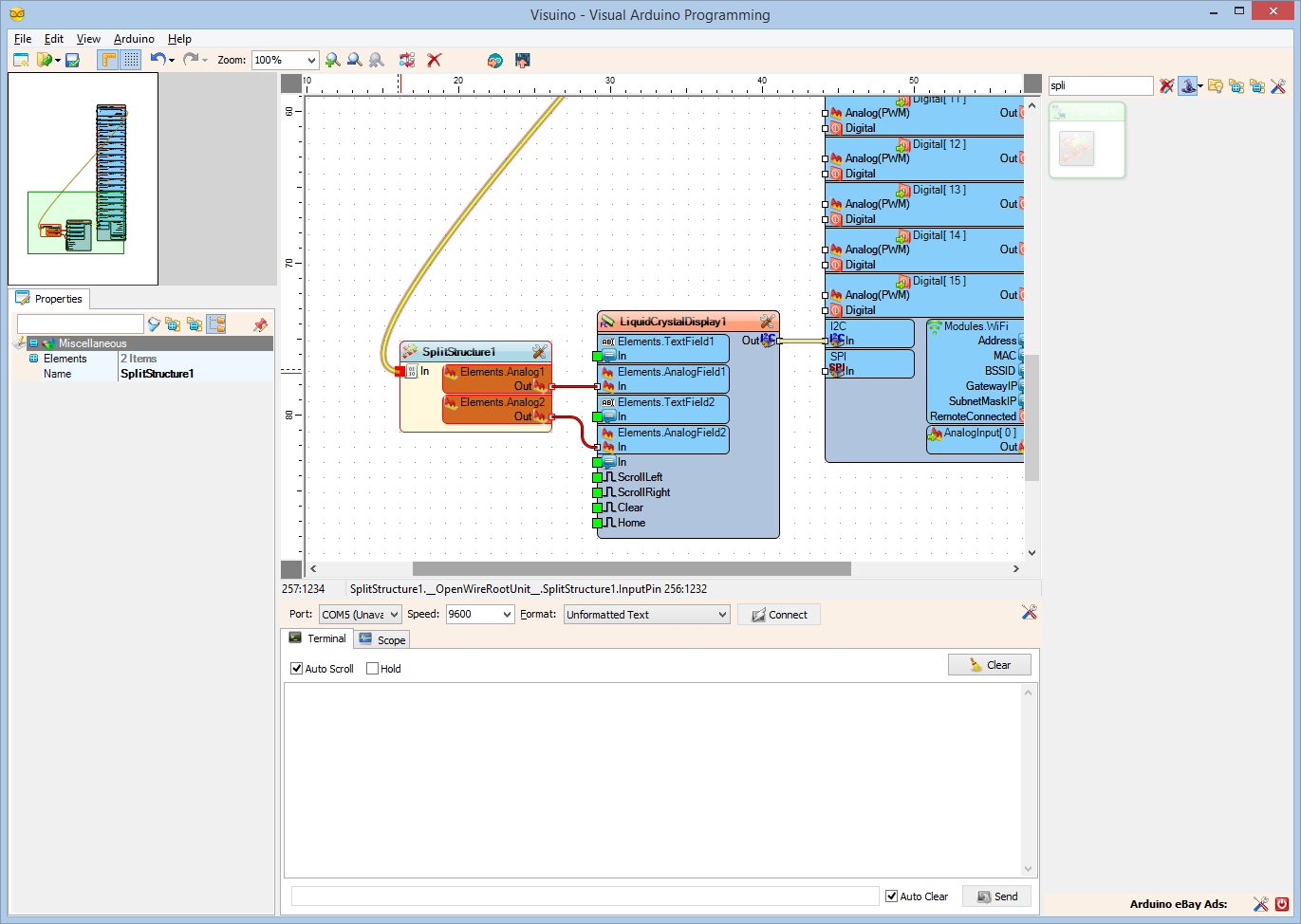This screenshot has width=1301, height=924.
Task: Enable the Hold checkbox
Action: coord(373,669)
